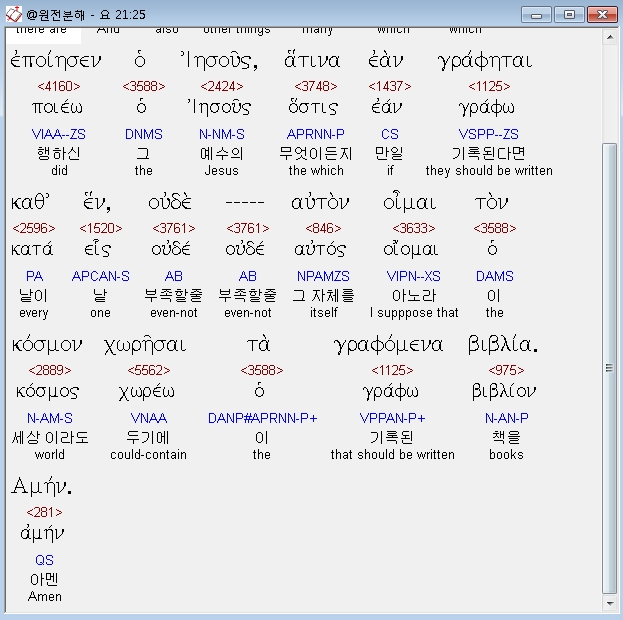Click the Greek word γραφόμενα
The image size is (623, 620).
(x=388, y=345)
